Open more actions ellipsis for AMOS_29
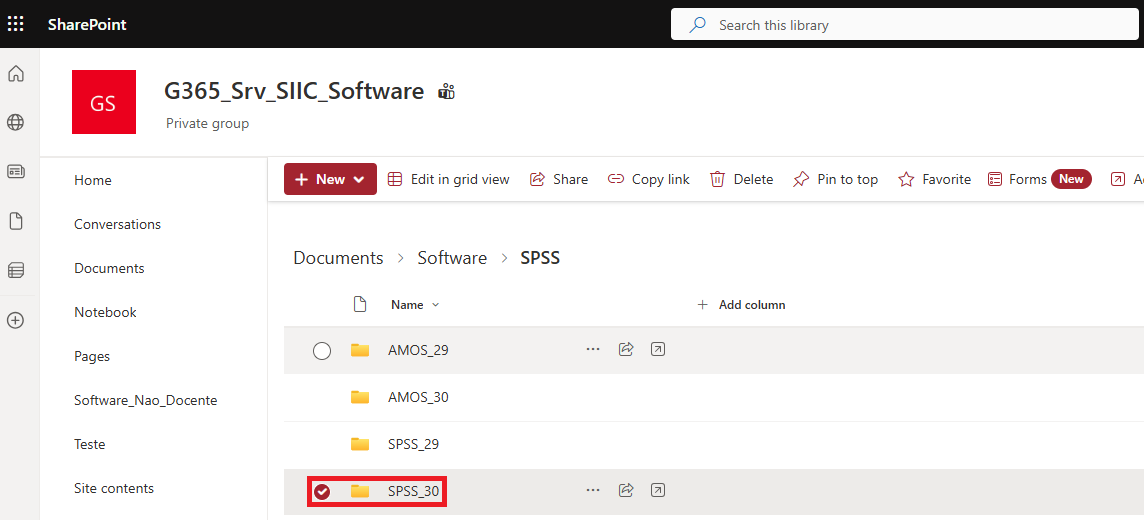This screenshot has height=520, width=1144. [593, 349]
